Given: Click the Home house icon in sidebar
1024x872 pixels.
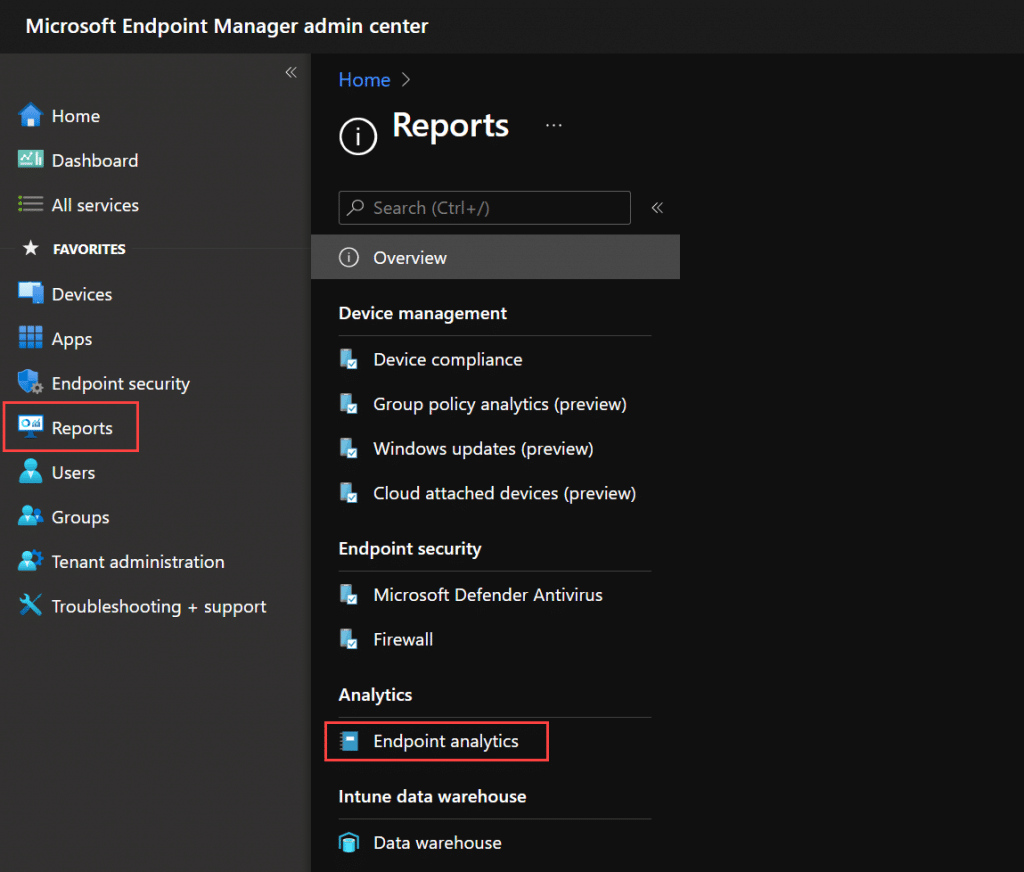Looking at the screenshot, I should tap(30, 116).
